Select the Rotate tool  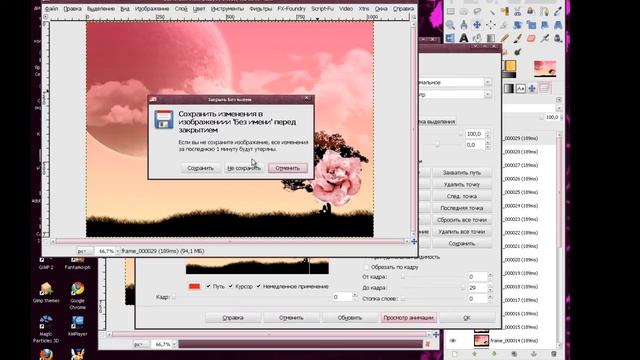tap(518, 25)
